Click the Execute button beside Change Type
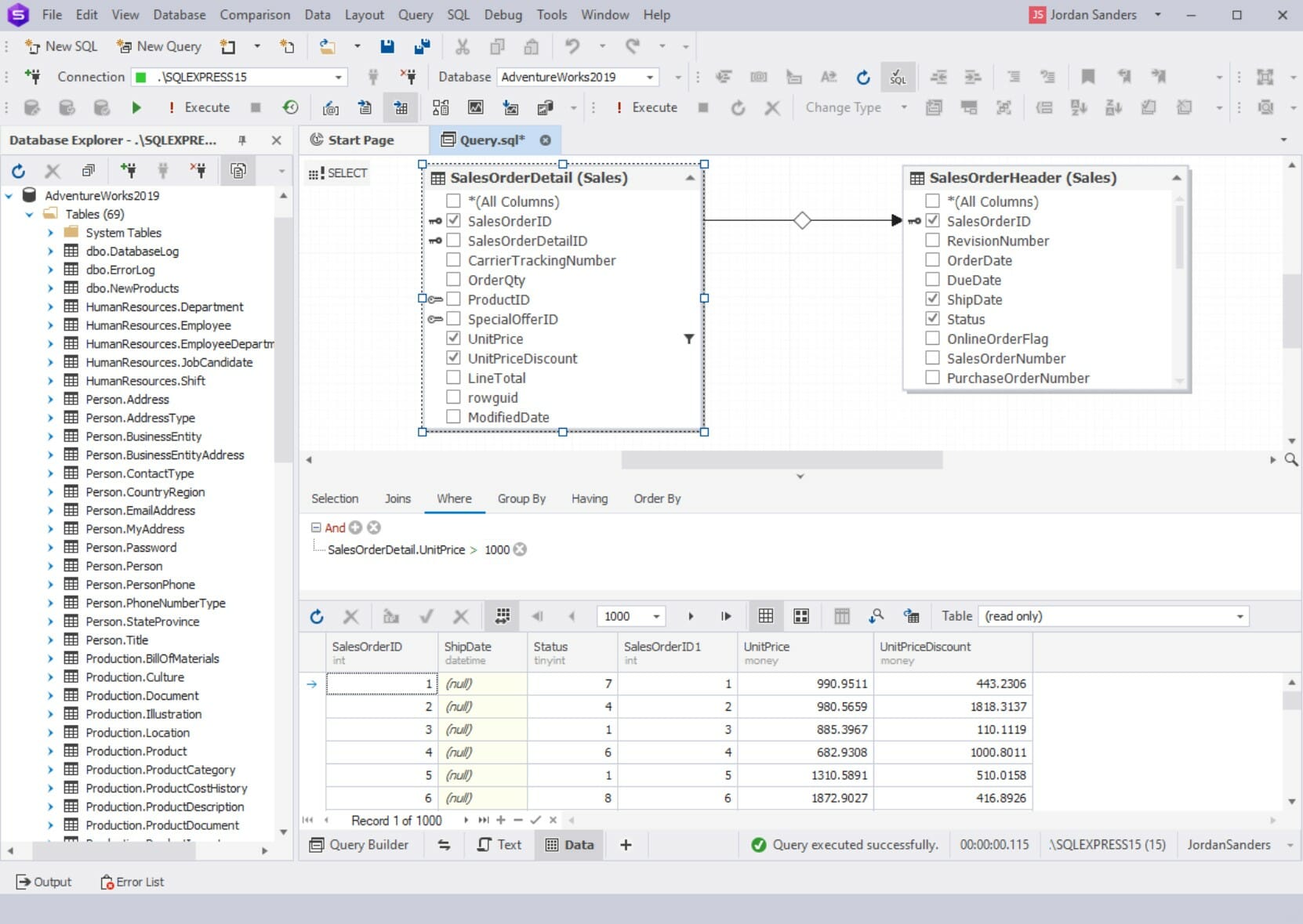The width and height of the screenshot is (1303, 924). [646, 107]
